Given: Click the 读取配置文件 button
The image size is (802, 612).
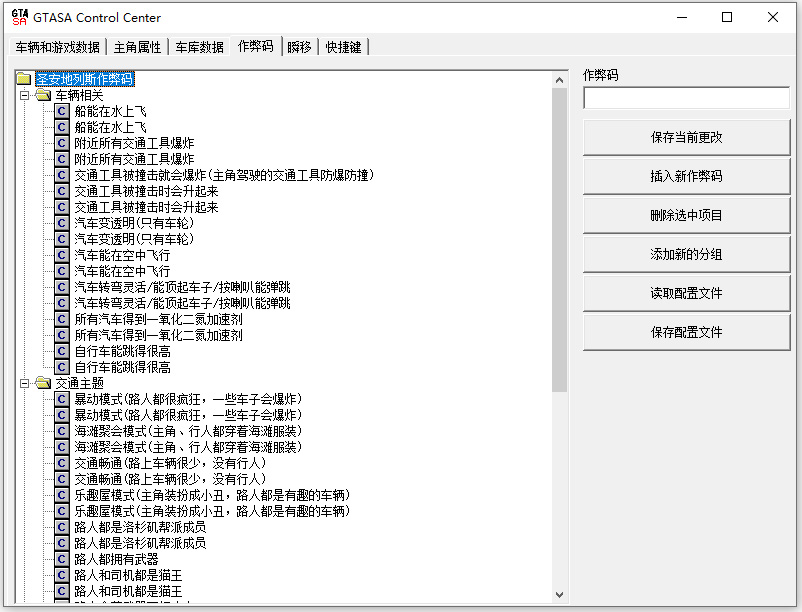Looking at the screenshot, I should tap(686, 293).
